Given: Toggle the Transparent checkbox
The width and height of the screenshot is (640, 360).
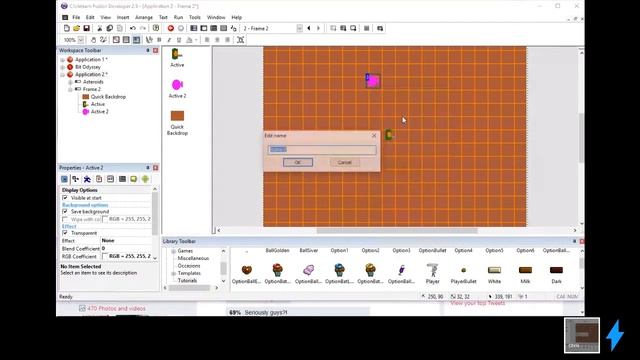Looking at the screenshot, I should (x=64, y=233).
